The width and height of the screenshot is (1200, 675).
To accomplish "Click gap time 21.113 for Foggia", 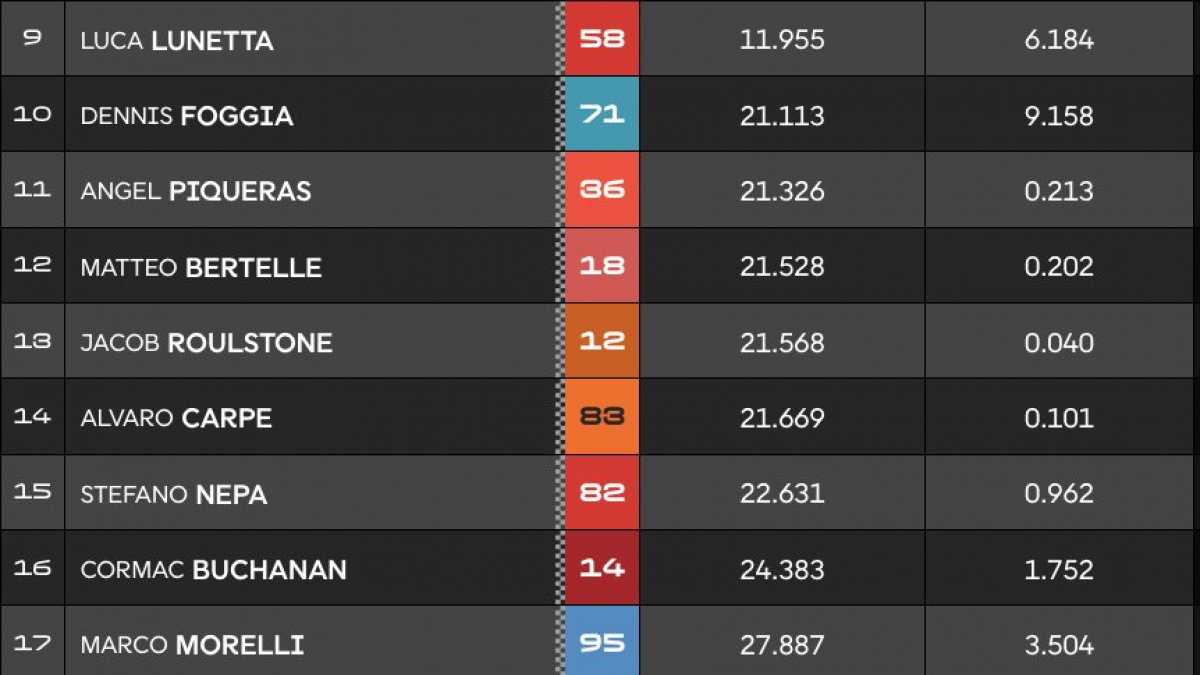I will [x=782, y=116].
